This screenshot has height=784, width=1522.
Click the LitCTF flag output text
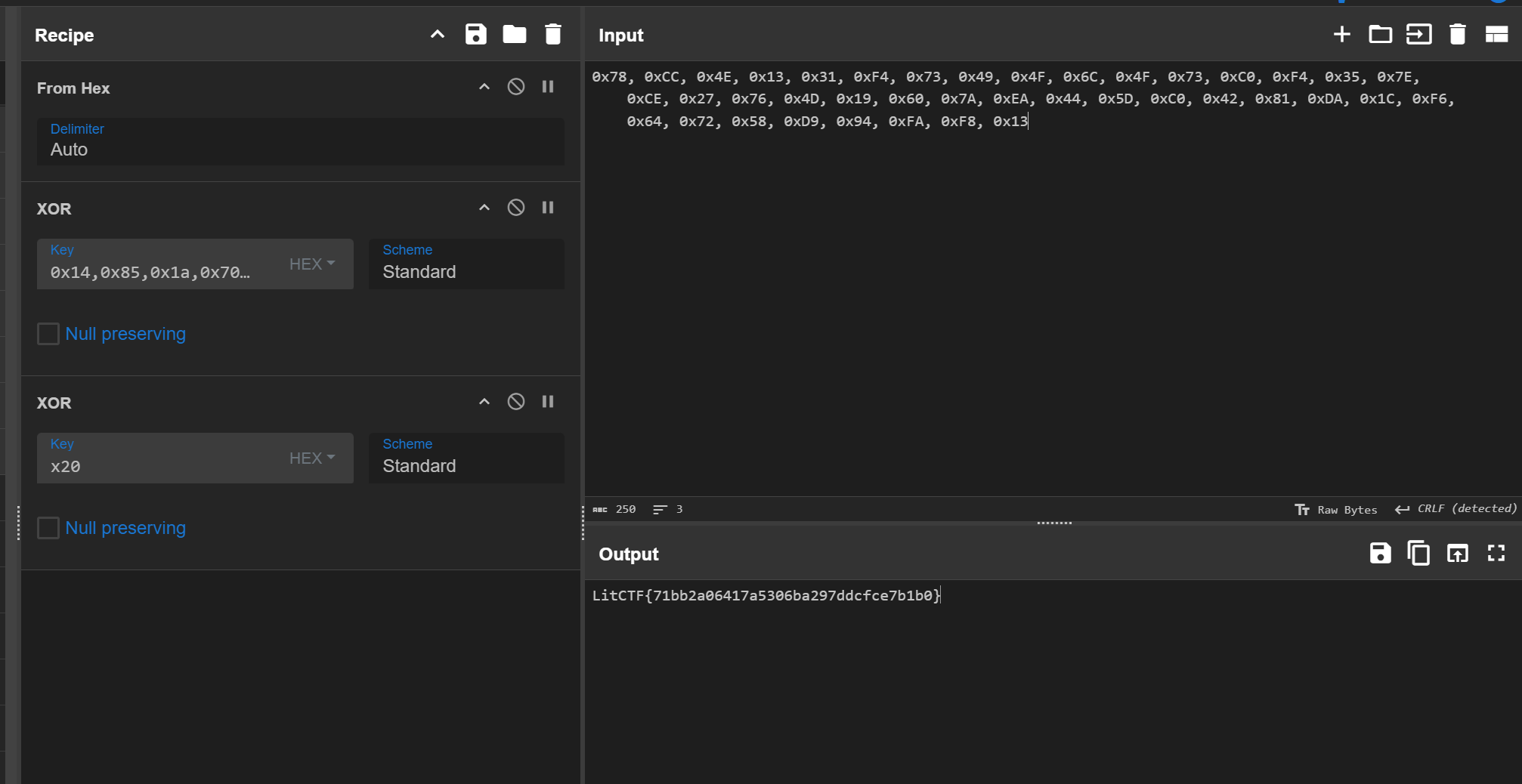[766, 596]
